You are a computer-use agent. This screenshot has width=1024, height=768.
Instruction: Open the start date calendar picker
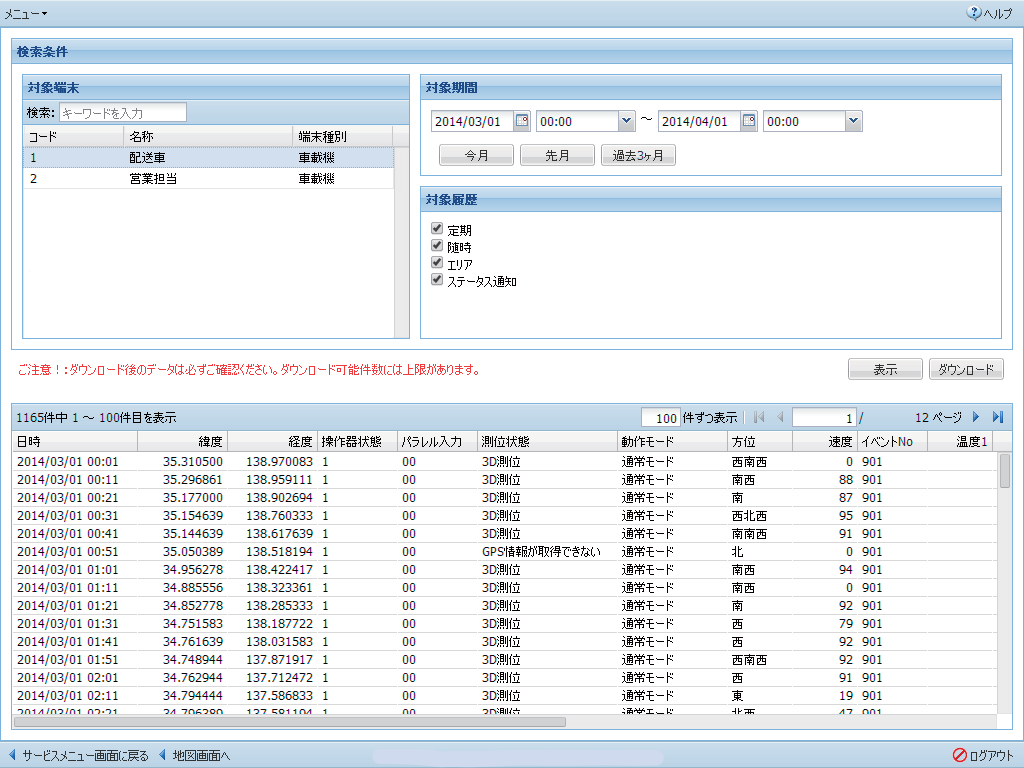tap(522, 121)
